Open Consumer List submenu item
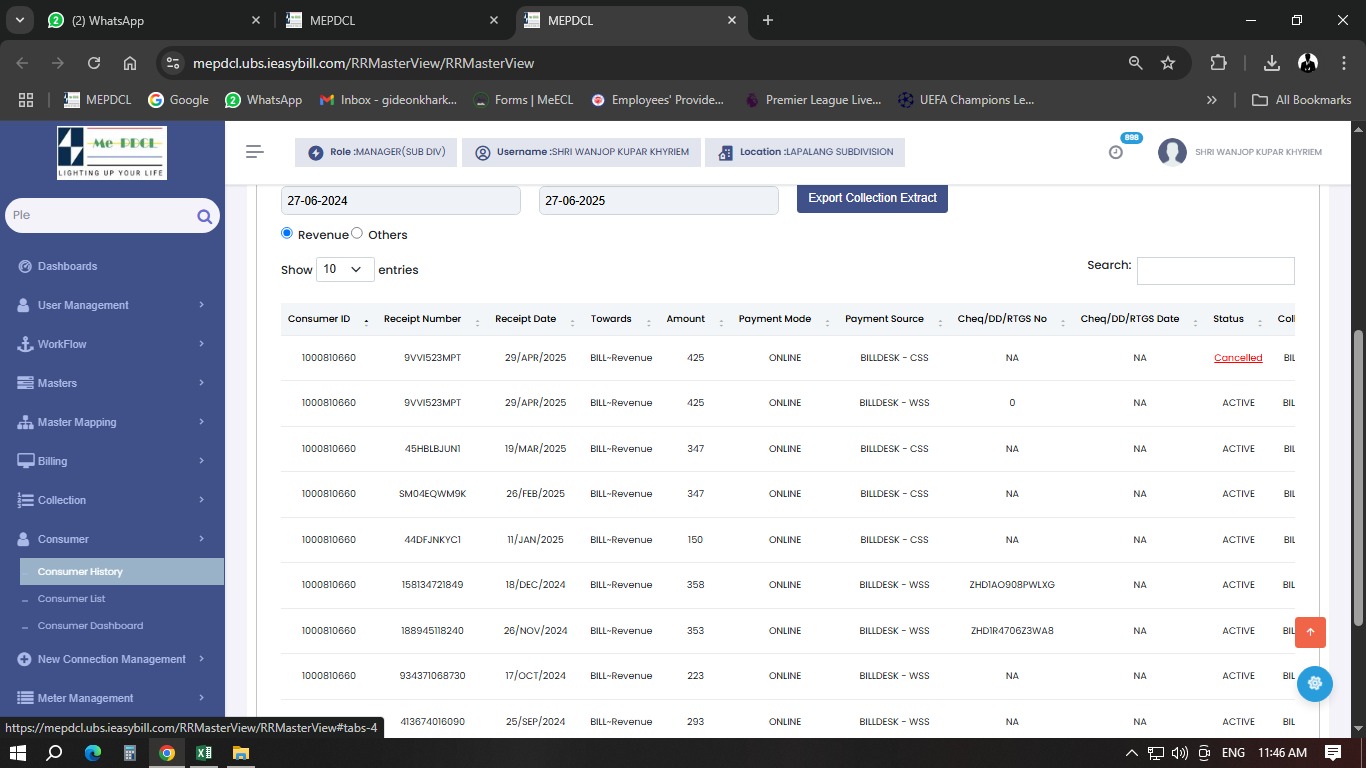Viewport: 1366px width, 768px height. (71, 598)
